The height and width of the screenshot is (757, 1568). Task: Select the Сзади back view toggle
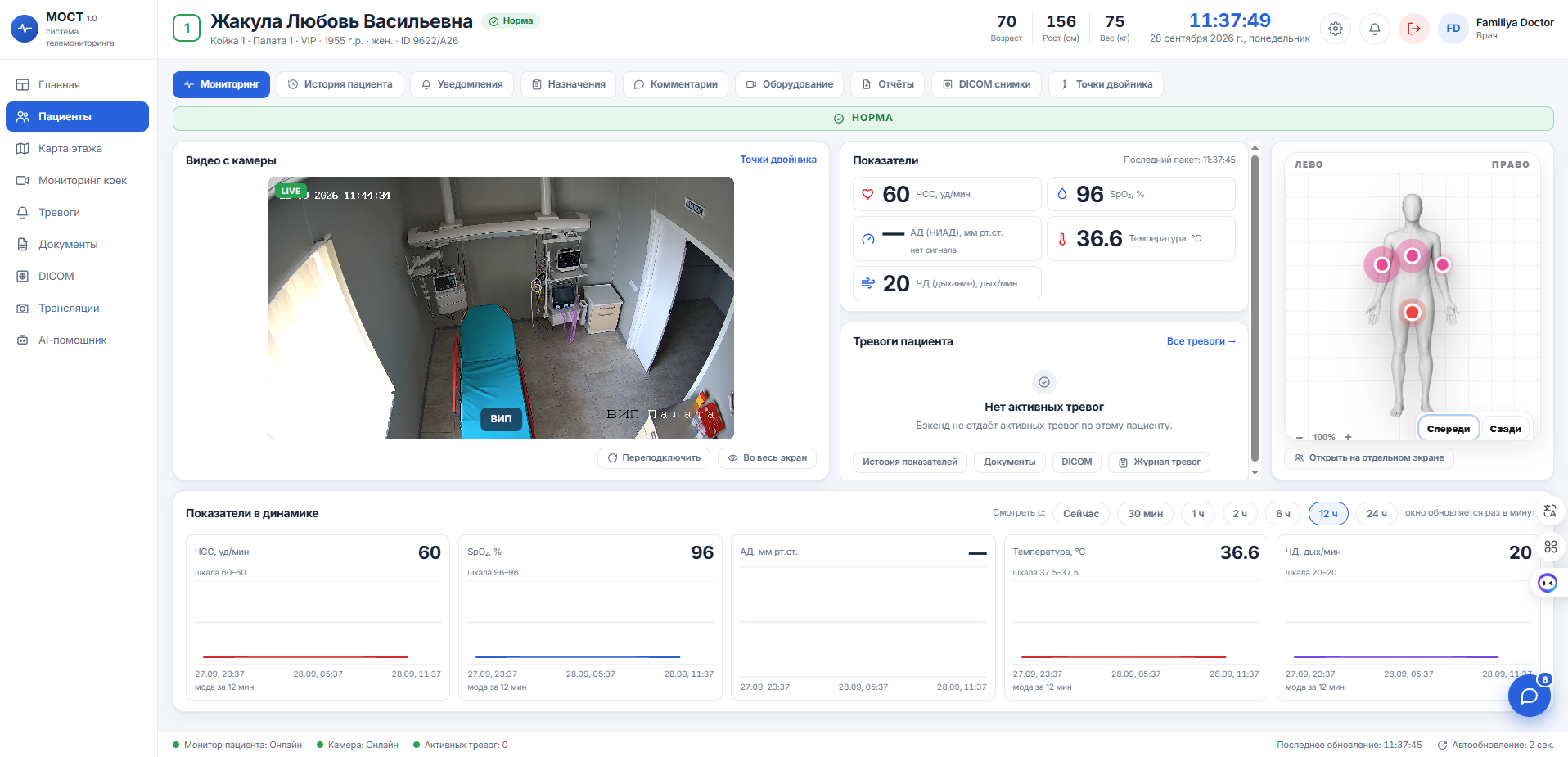click(1505, 428)
